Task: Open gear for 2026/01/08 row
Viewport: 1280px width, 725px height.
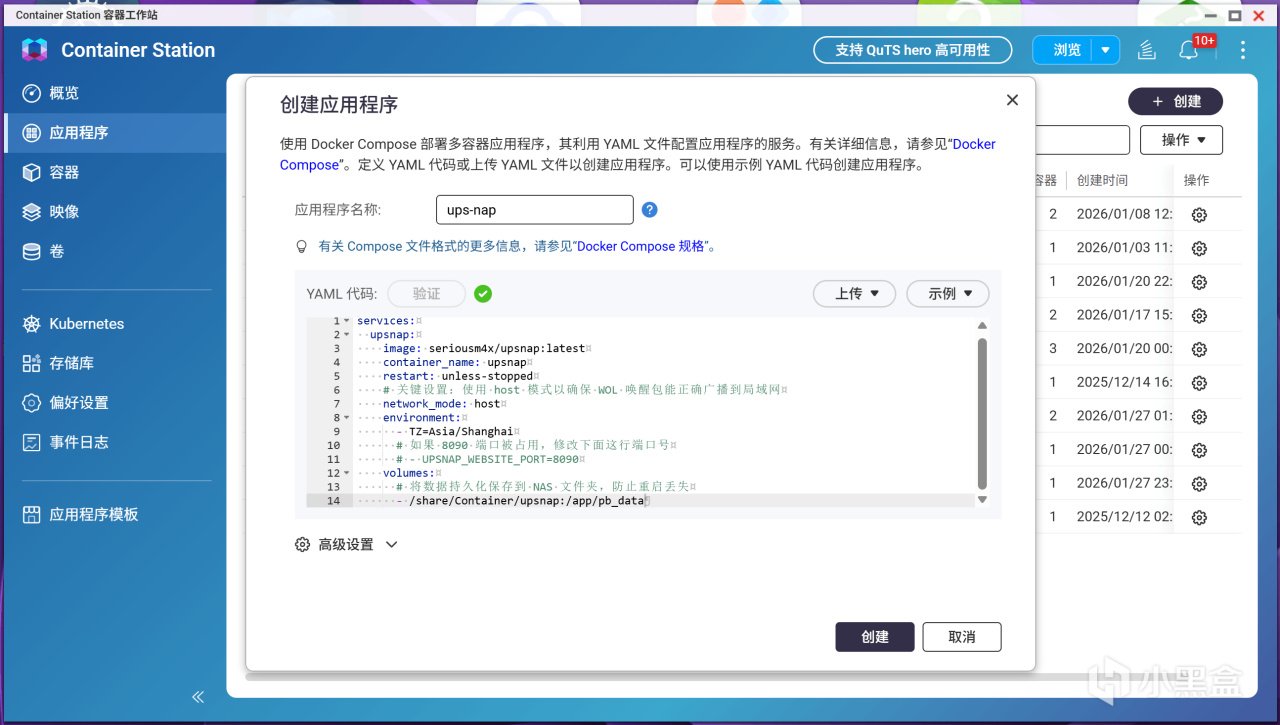Action: [x=1199, y=215]
